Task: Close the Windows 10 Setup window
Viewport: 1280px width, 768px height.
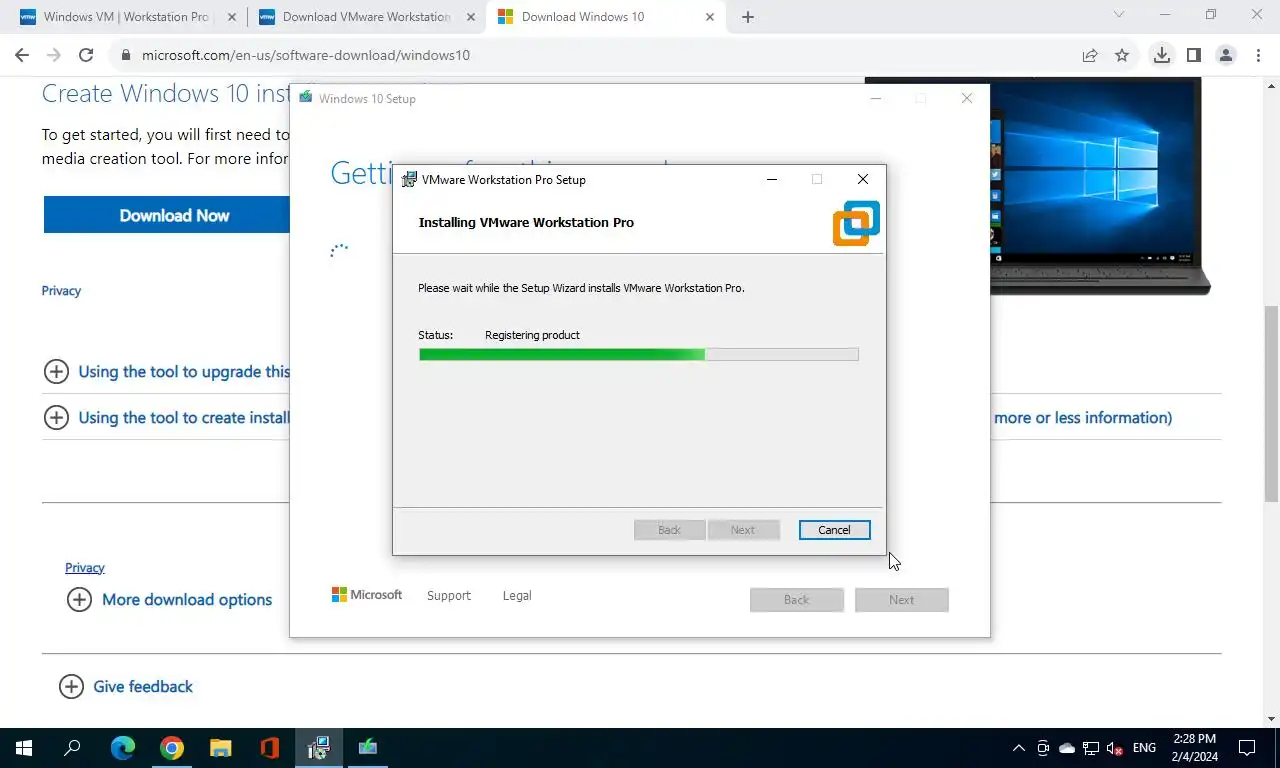Action: (966, 98)
